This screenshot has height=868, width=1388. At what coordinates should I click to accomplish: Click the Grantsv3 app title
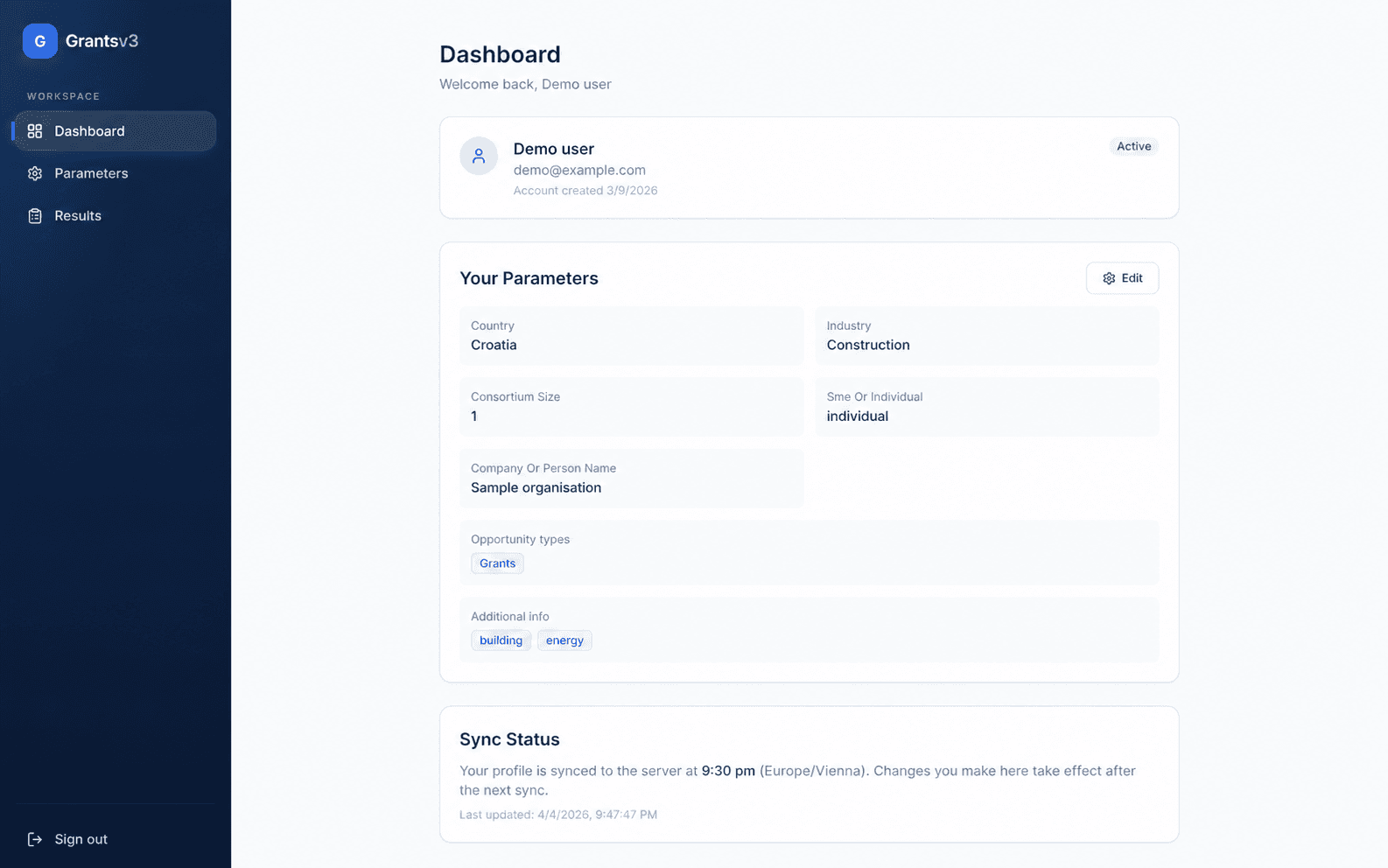(x=102, y=41)
